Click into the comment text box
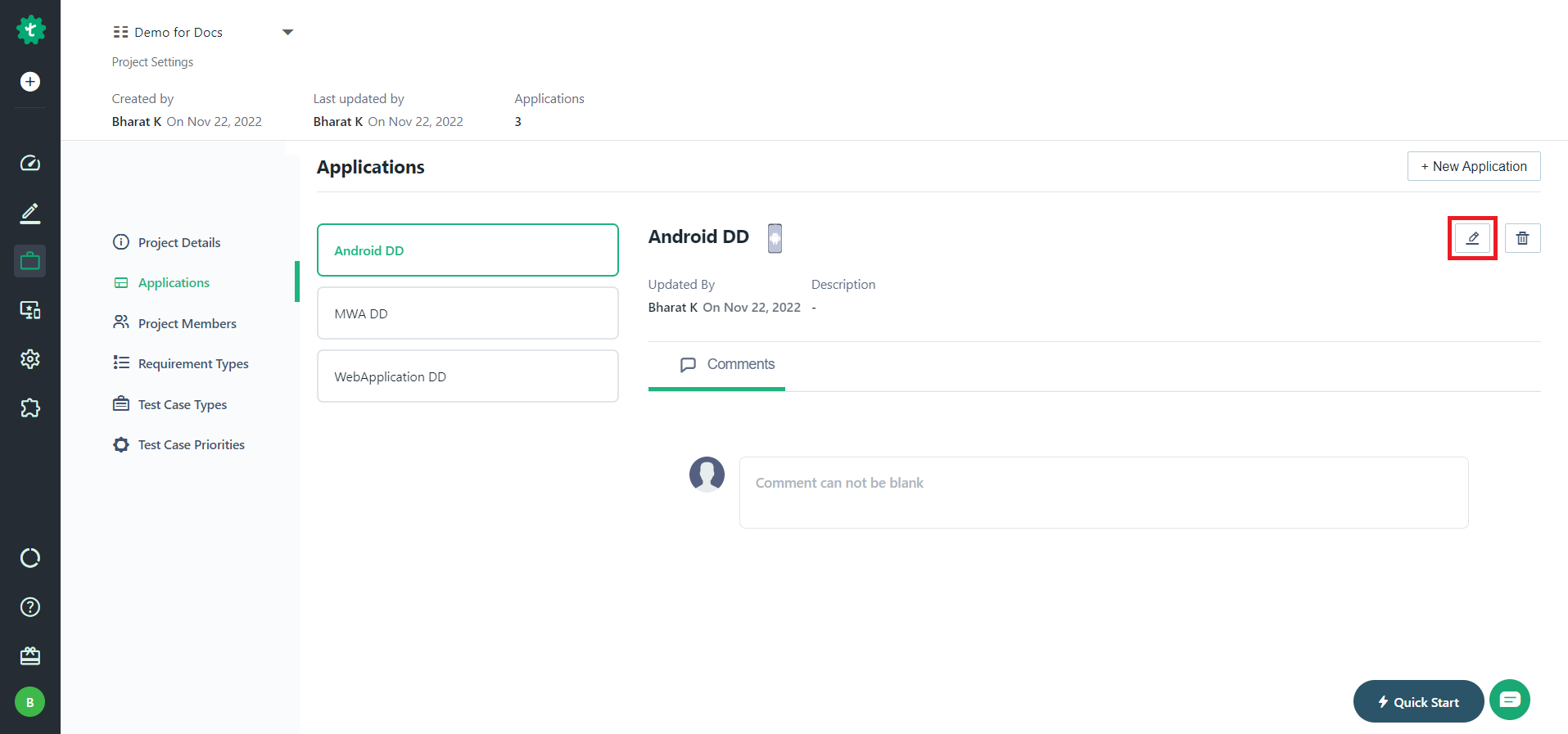 (1104, 493)
